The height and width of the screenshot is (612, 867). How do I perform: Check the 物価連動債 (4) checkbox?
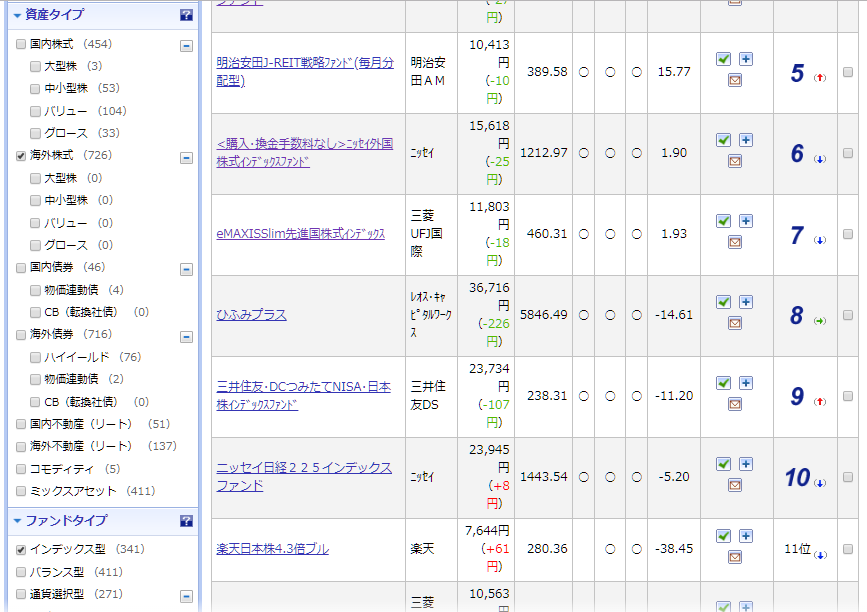[x=35, y=290]
